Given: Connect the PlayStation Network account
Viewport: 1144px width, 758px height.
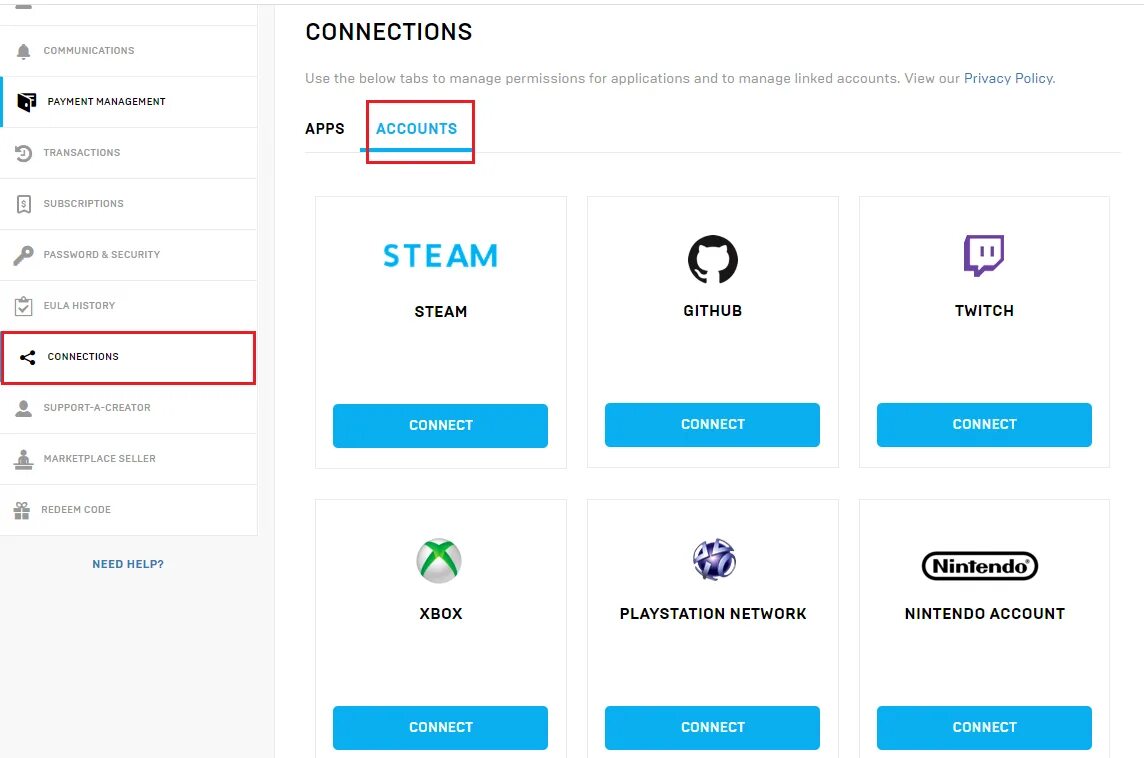Looking at the screenshot, I should pyautogui.click(x=712, y=727).
